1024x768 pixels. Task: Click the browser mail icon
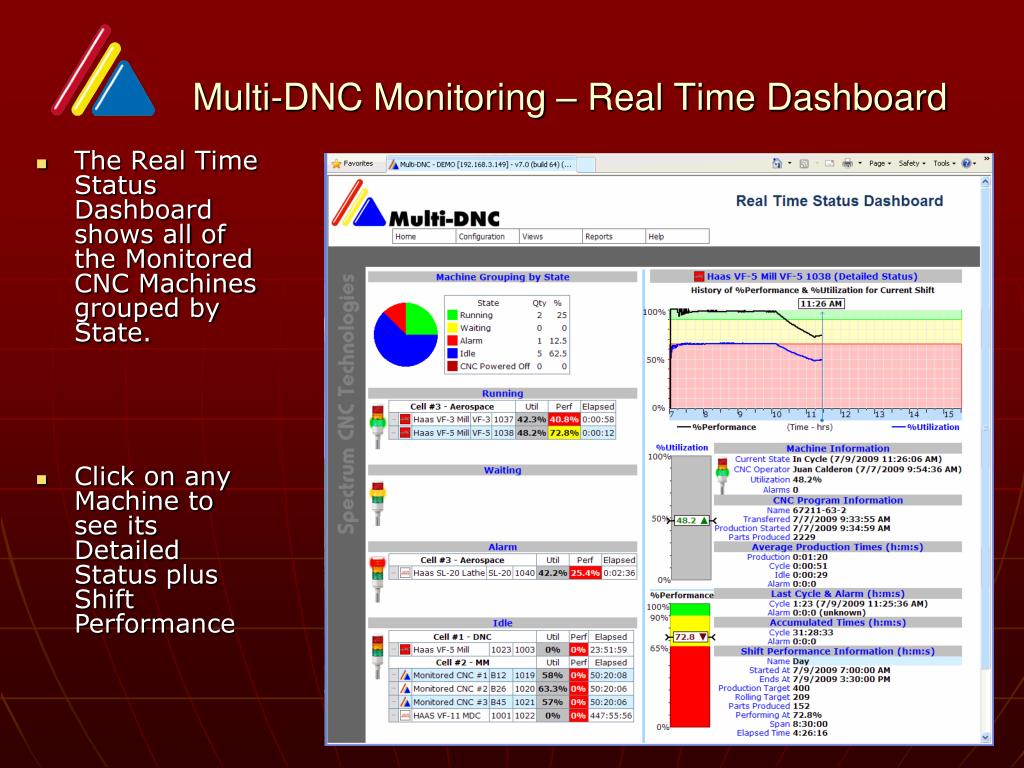point(829,163)
